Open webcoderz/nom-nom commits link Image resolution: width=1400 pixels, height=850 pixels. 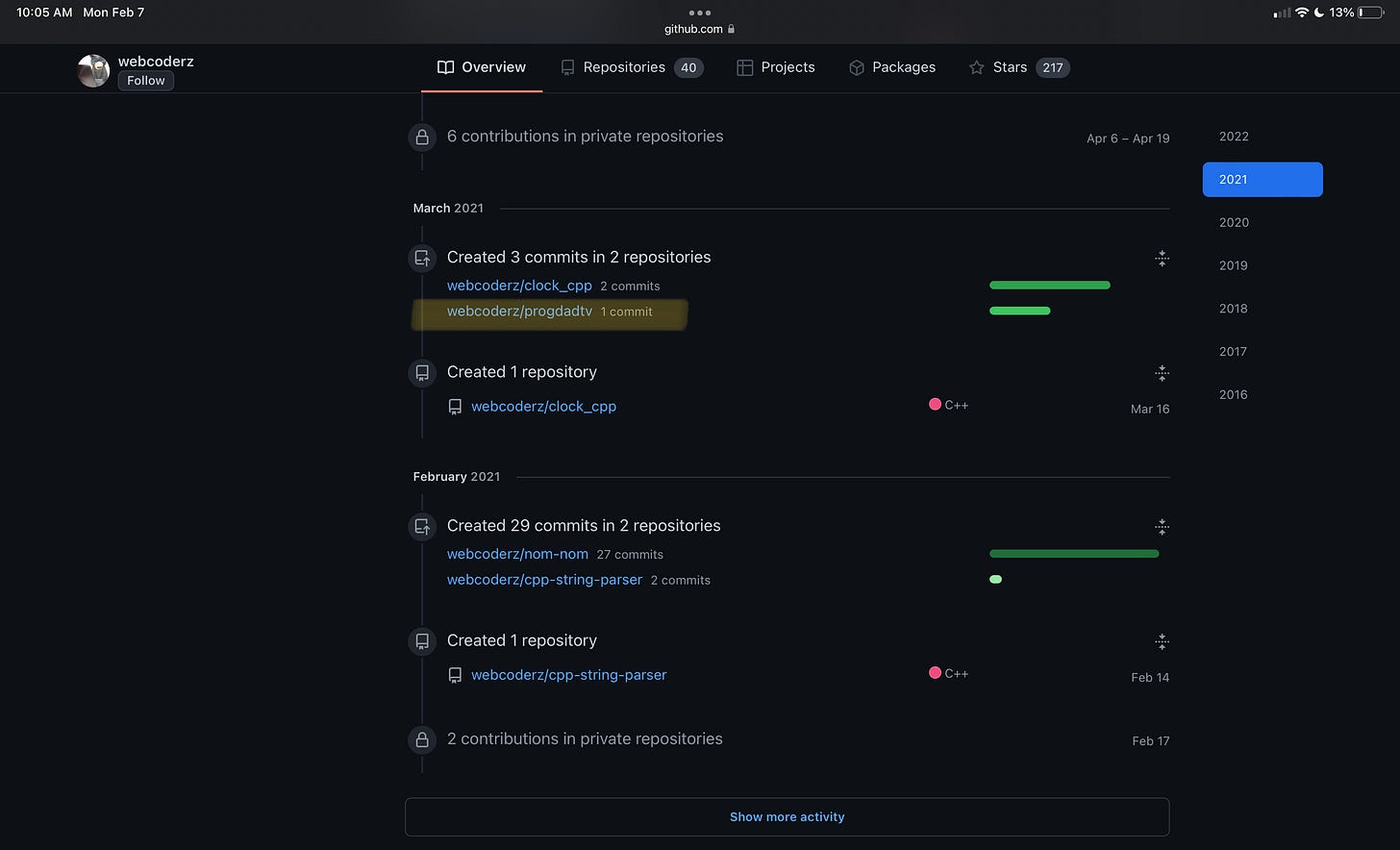517,554
